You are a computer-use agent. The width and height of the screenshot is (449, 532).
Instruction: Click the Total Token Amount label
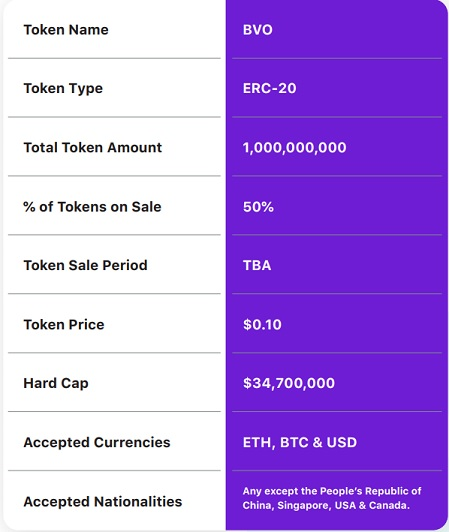93,148
